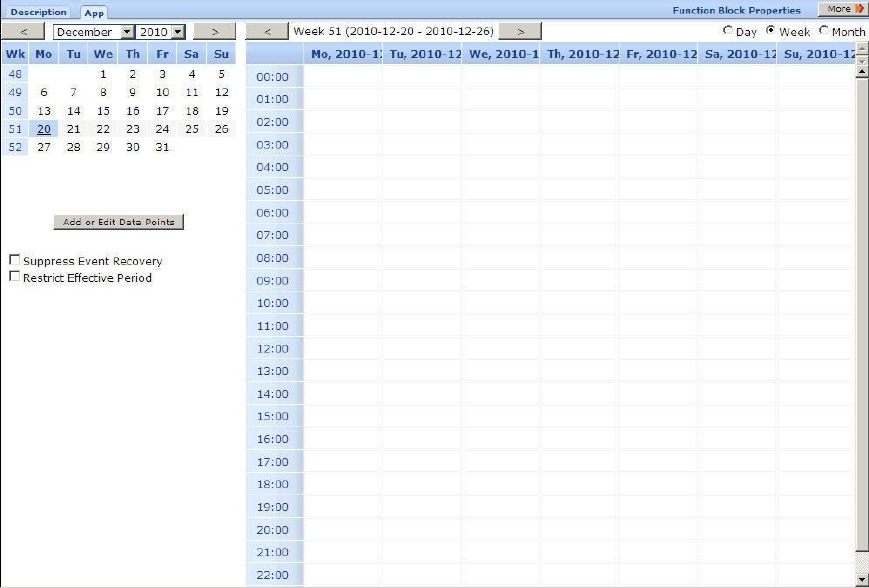Open the December month dropdown
Viewport: 869px width, 588px height.
tap(93, 32)
